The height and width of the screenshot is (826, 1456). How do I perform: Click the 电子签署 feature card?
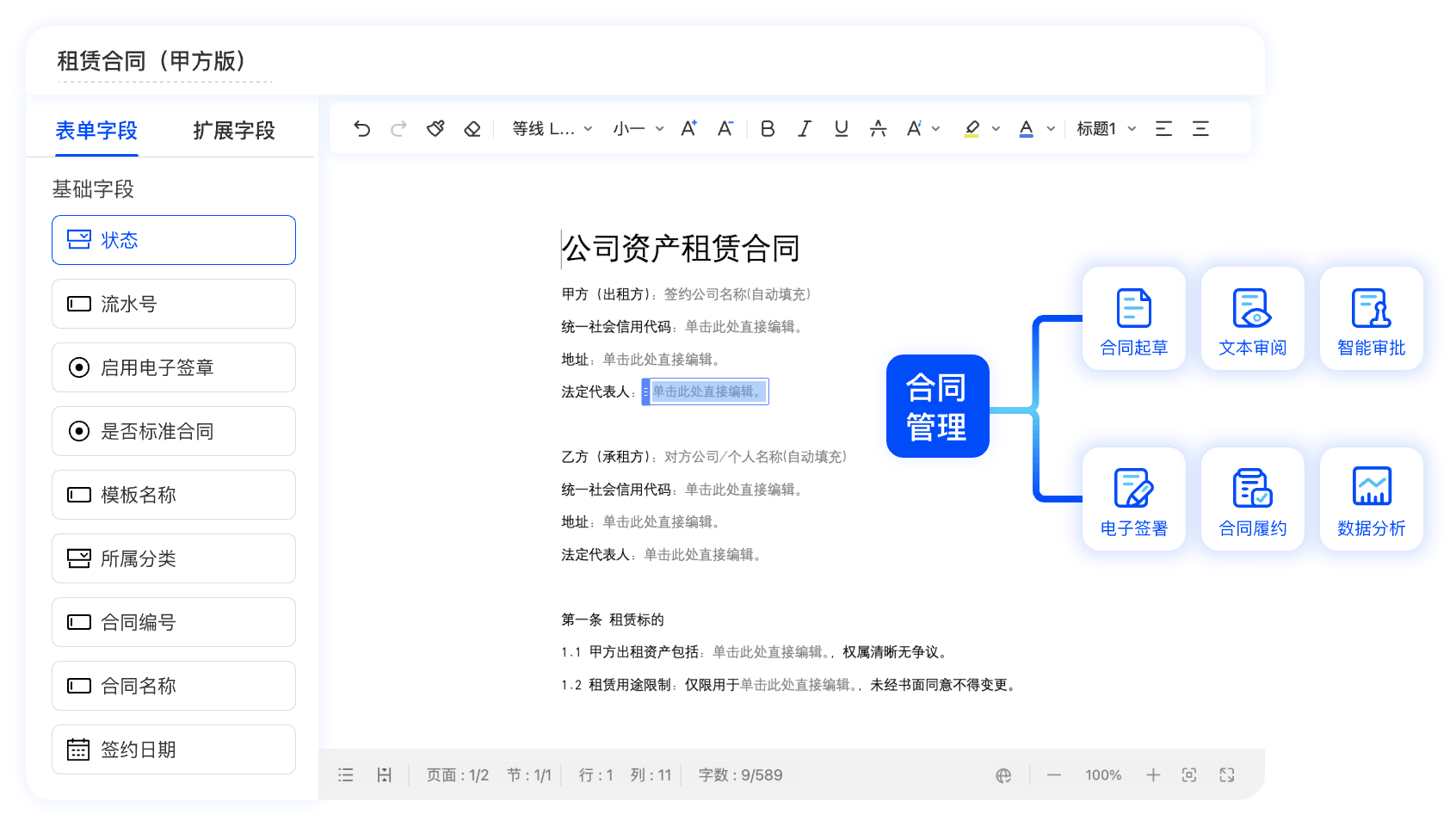(1133, 500)
